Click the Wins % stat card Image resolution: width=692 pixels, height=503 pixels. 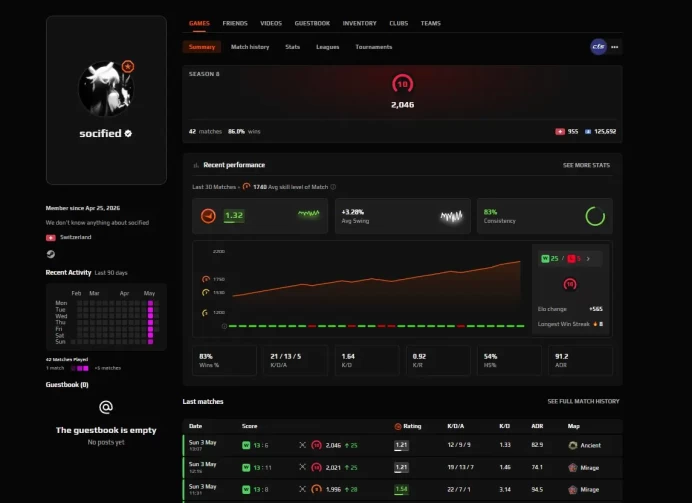click(x=224, y=360)
